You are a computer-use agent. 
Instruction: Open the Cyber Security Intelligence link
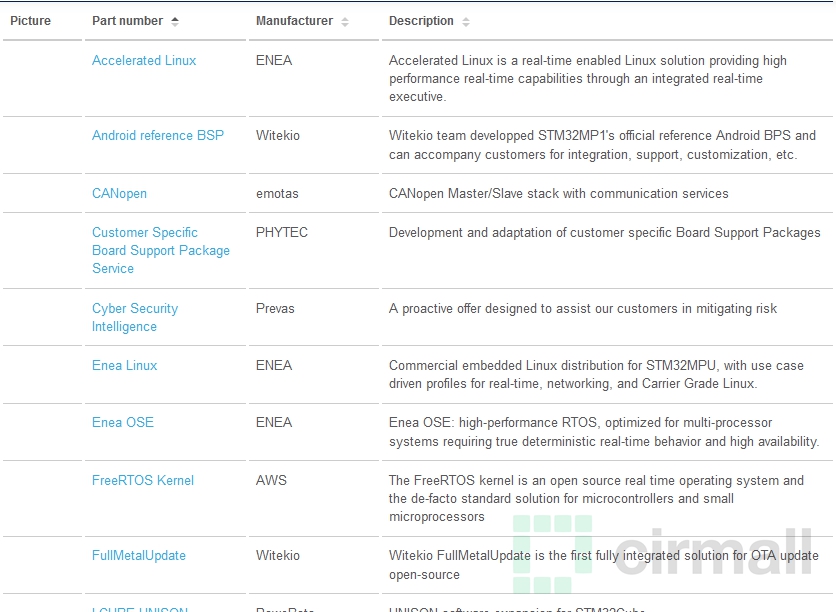pyautogui.click(x=135, y=318)
